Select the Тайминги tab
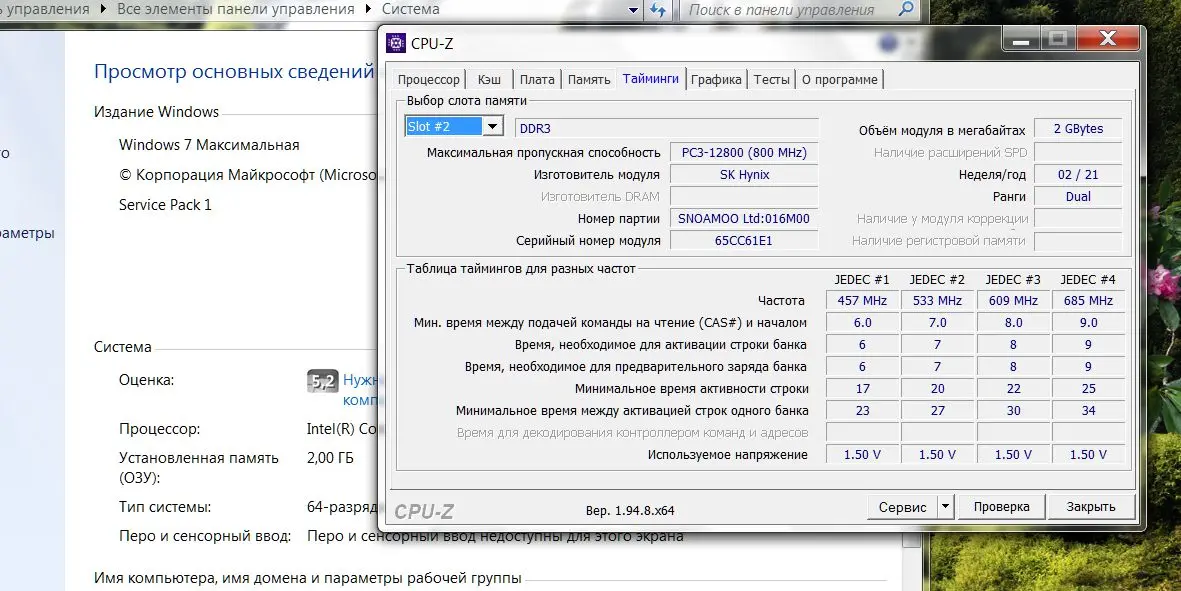Screen dimensions: 1181x591 point(651,78)
